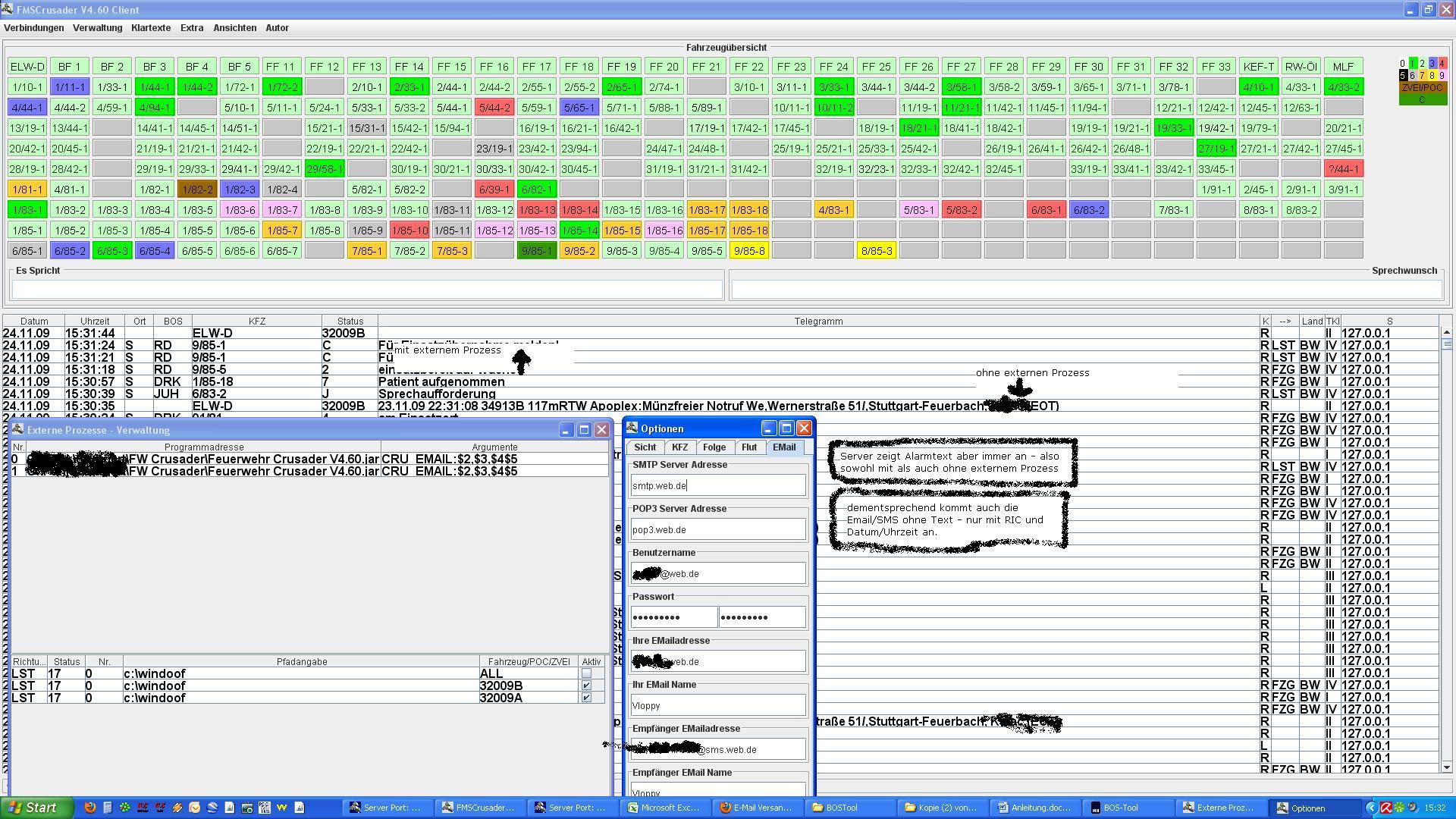Uncheck the Aktiv checkbox for 32009B
The width and height of the screenshot is (1456, 819).
pos(586,686)
